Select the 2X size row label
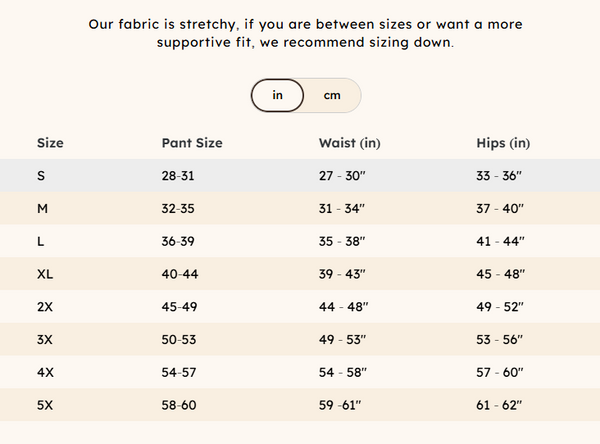This screenshot has height=444, width=600. coord(44,307)
